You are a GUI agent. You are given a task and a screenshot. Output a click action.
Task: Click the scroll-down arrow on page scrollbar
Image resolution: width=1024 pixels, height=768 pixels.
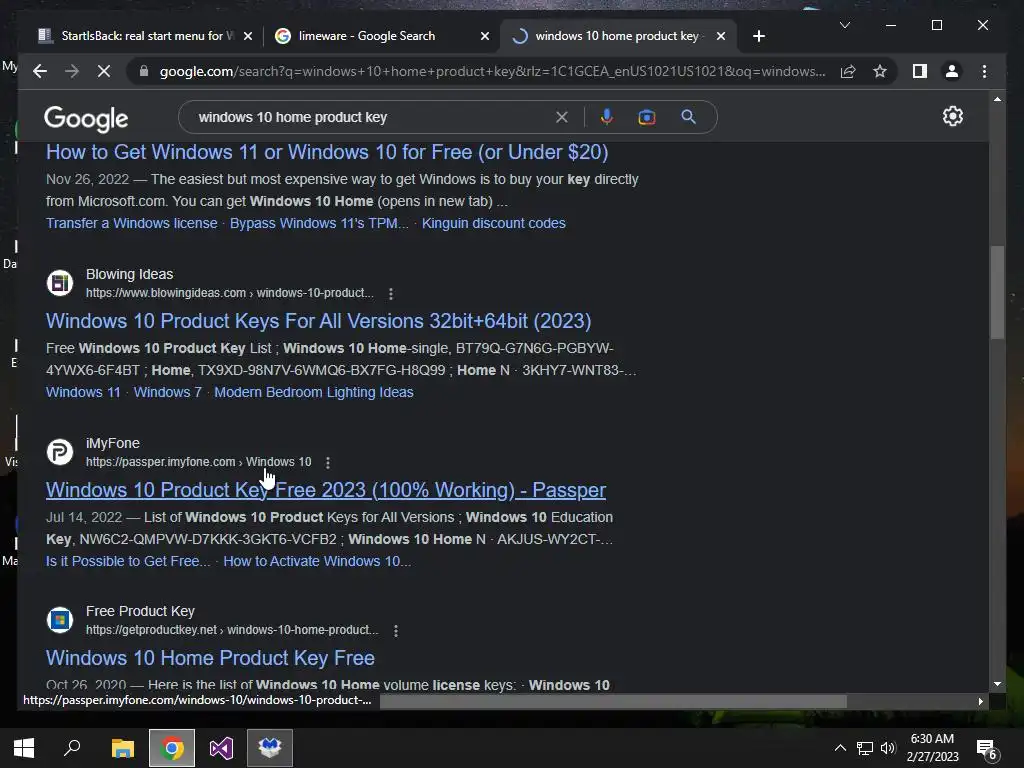(997, 684)
